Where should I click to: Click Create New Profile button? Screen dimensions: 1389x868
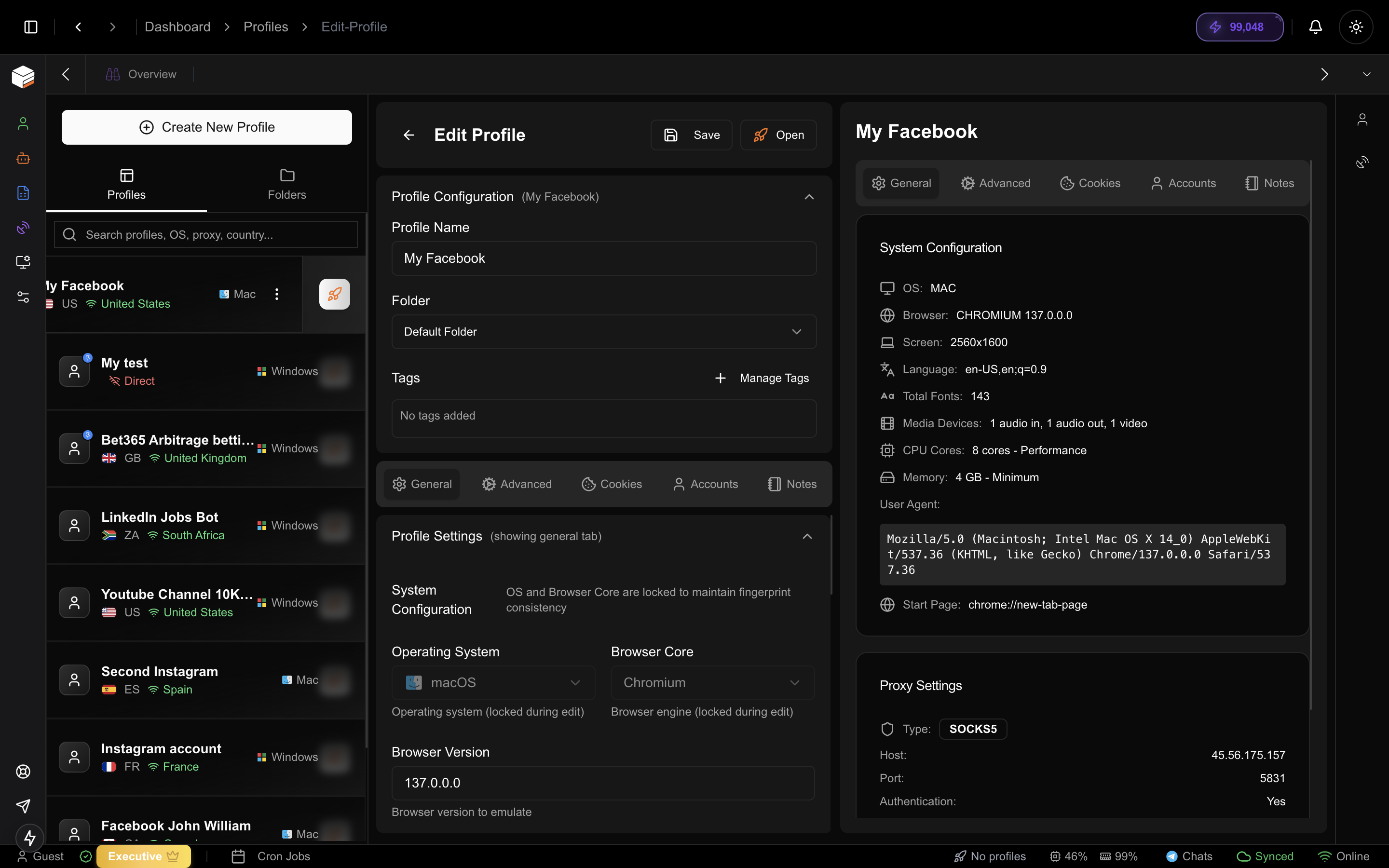click(206, 127)
